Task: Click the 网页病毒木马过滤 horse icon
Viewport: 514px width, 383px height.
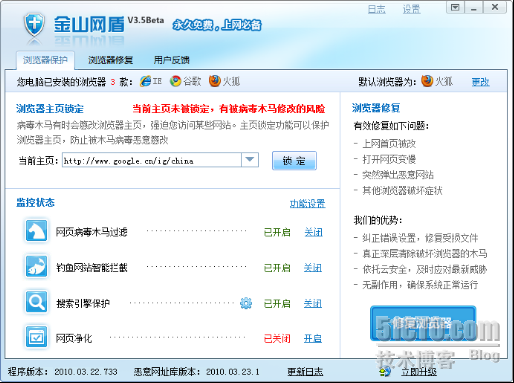Action: pos(36,230)
